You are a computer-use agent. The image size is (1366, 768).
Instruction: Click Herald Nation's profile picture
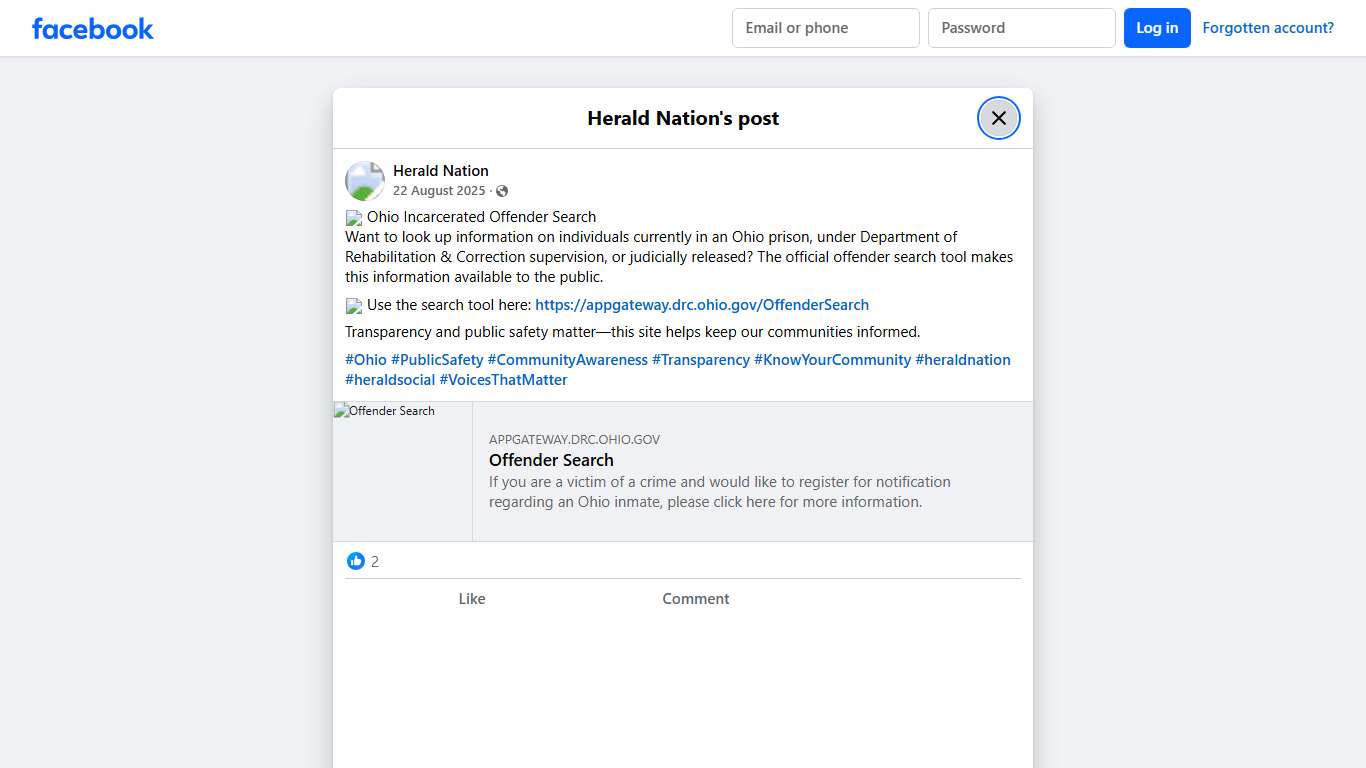coord(364,180)
